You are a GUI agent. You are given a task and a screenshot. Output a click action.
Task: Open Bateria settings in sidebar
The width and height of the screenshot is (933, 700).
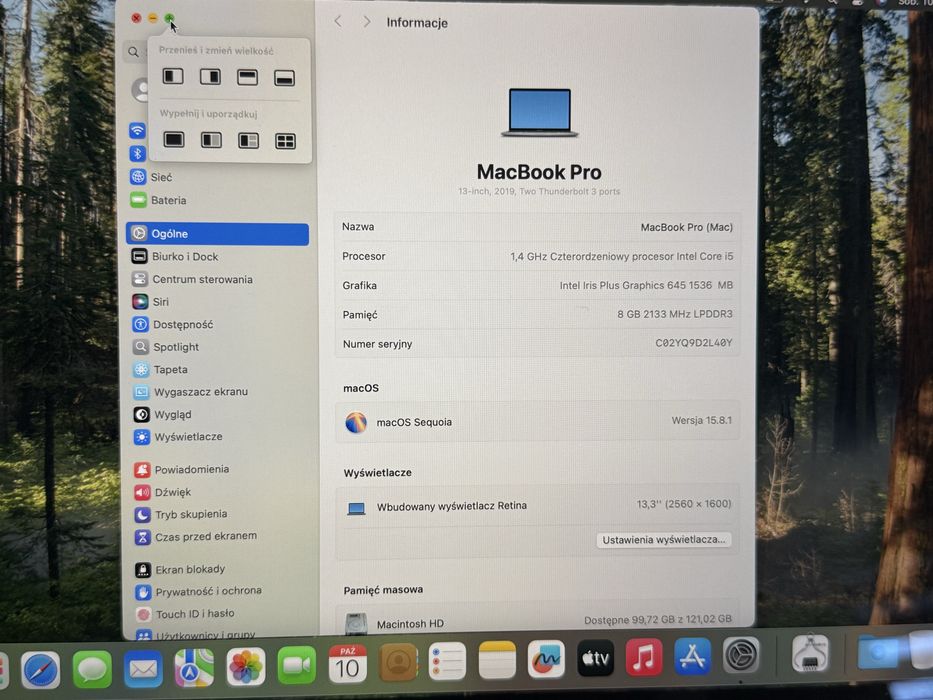pyautogui.click(x=218, y=200)
